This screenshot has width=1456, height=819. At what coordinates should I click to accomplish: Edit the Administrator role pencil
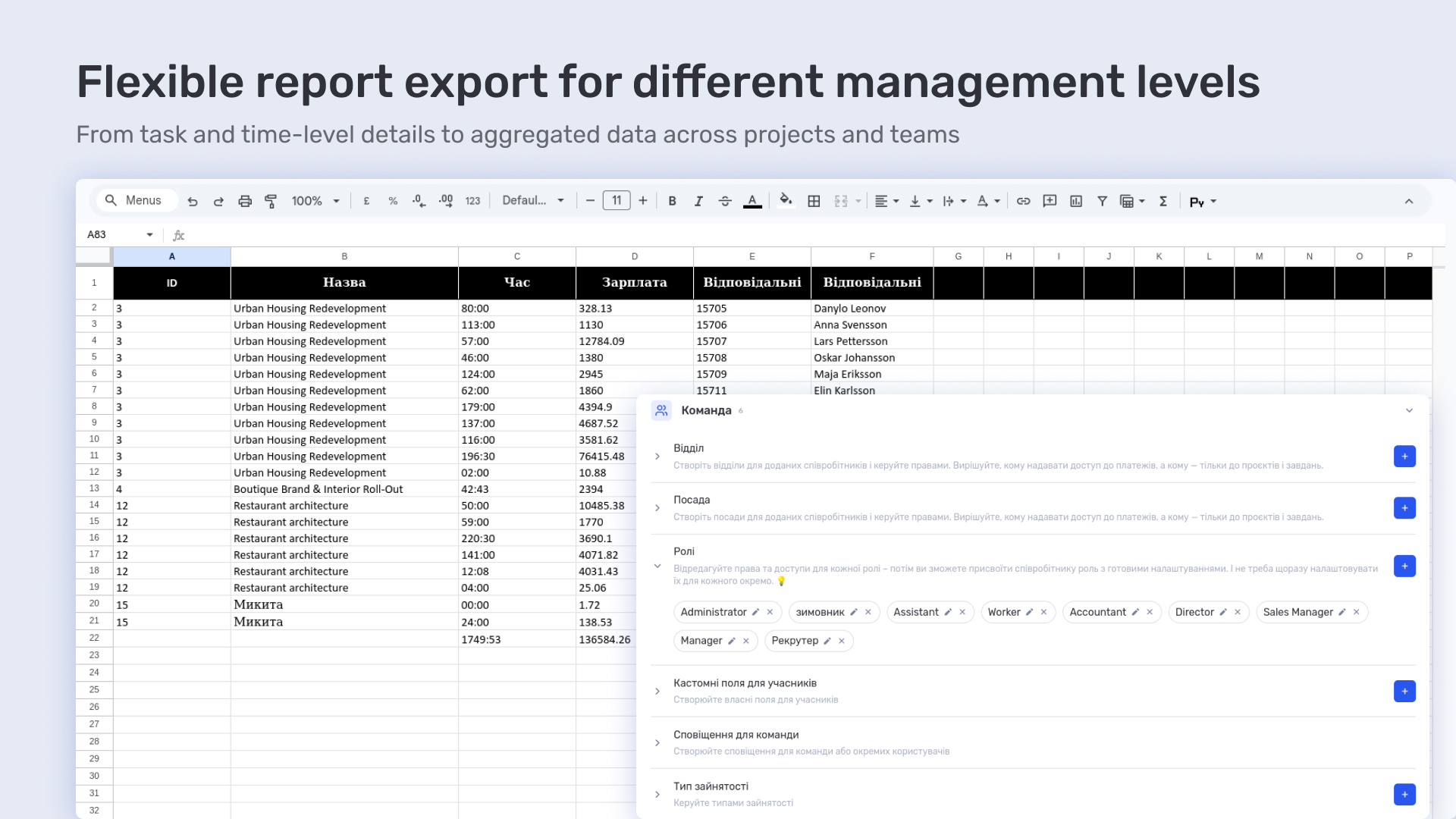coord(755,612)
